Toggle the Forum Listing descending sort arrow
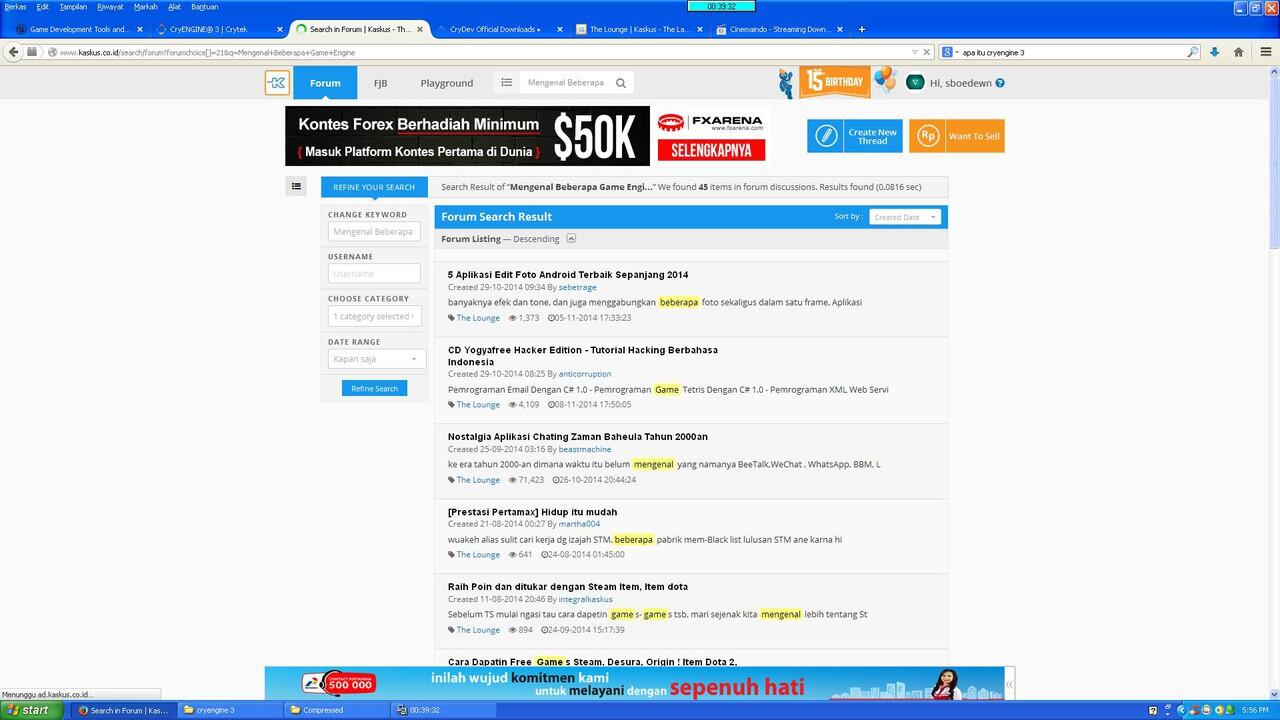 tap(571, 238)
